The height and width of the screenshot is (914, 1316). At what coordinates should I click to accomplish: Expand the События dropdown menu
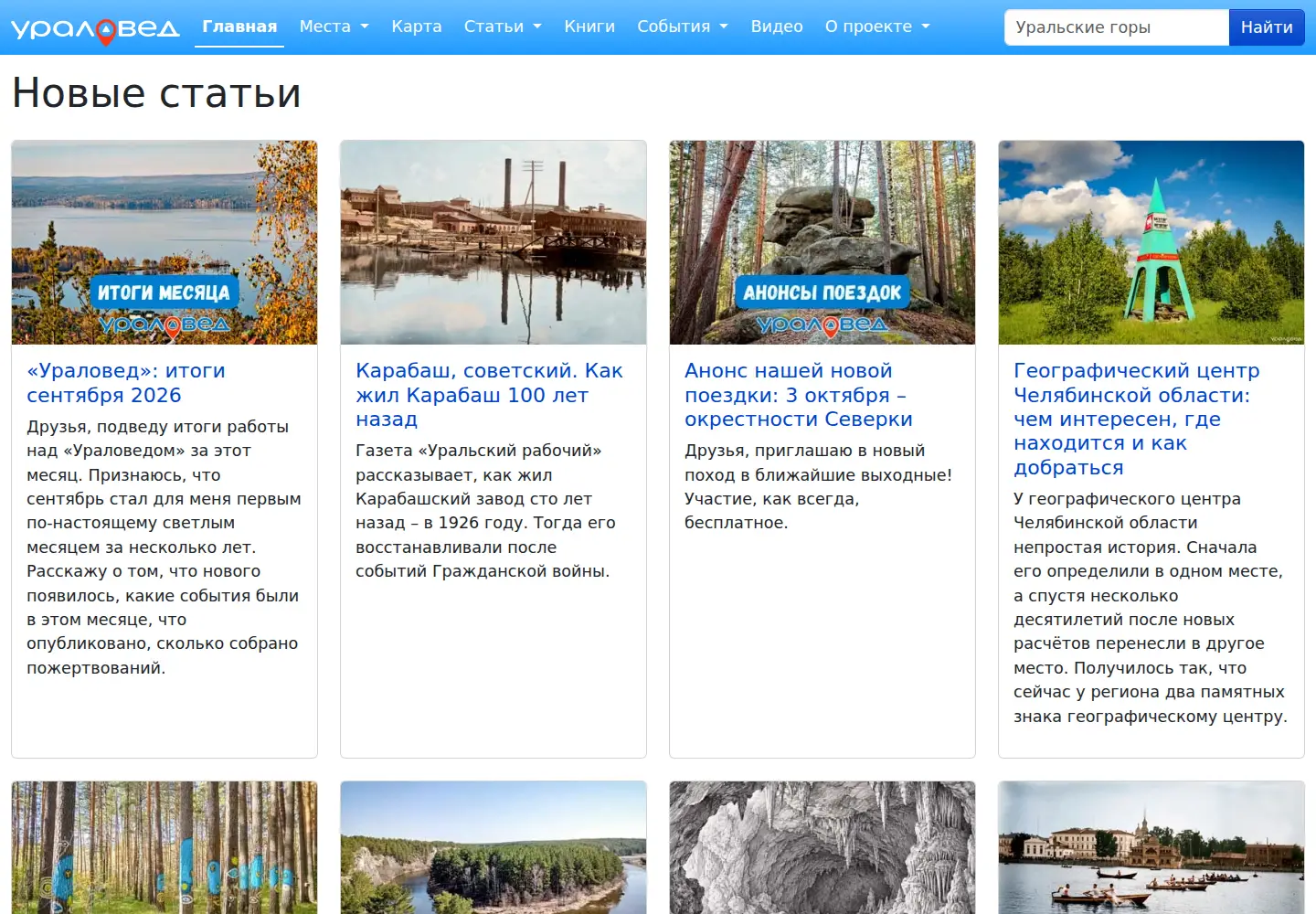tap(683, 27)
